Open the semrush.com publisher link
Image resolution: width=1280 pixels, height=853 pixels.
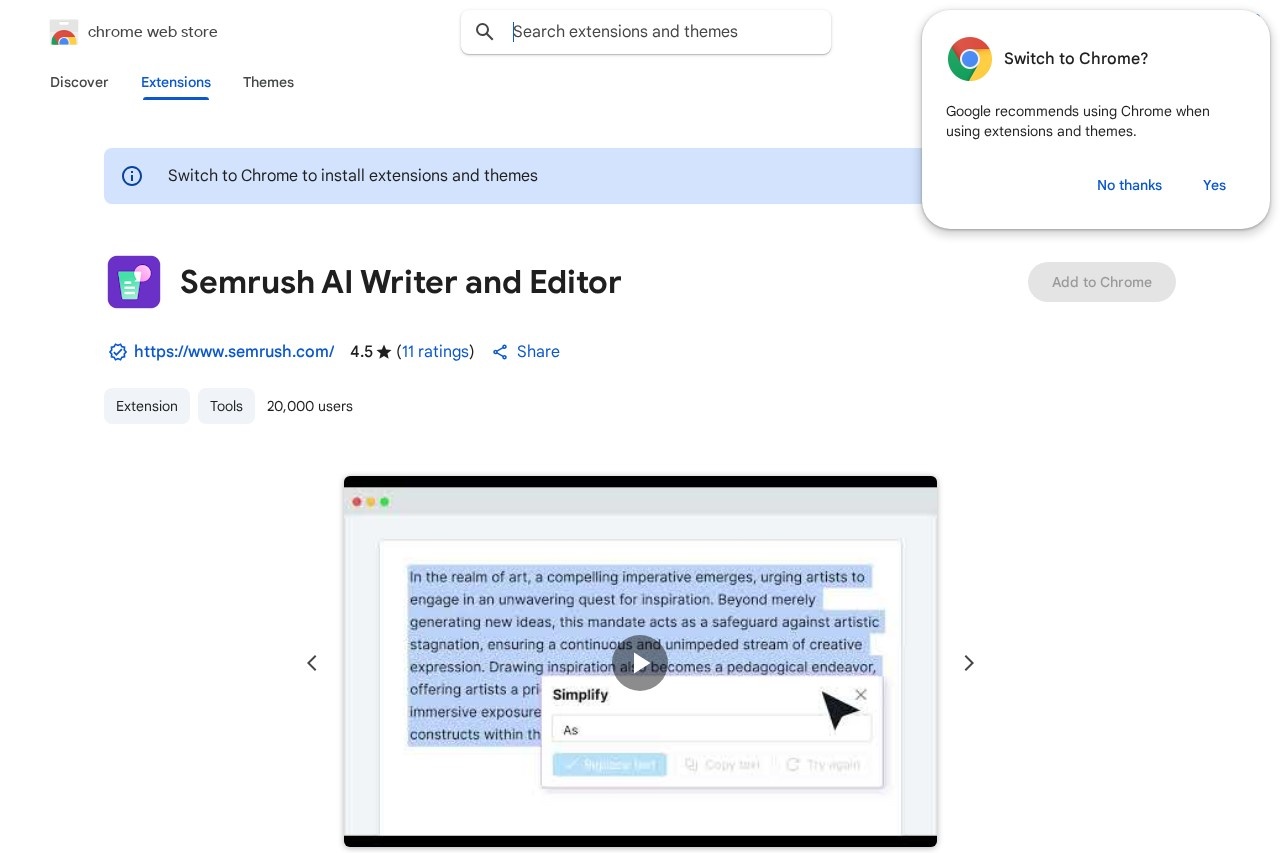(234, 352)
